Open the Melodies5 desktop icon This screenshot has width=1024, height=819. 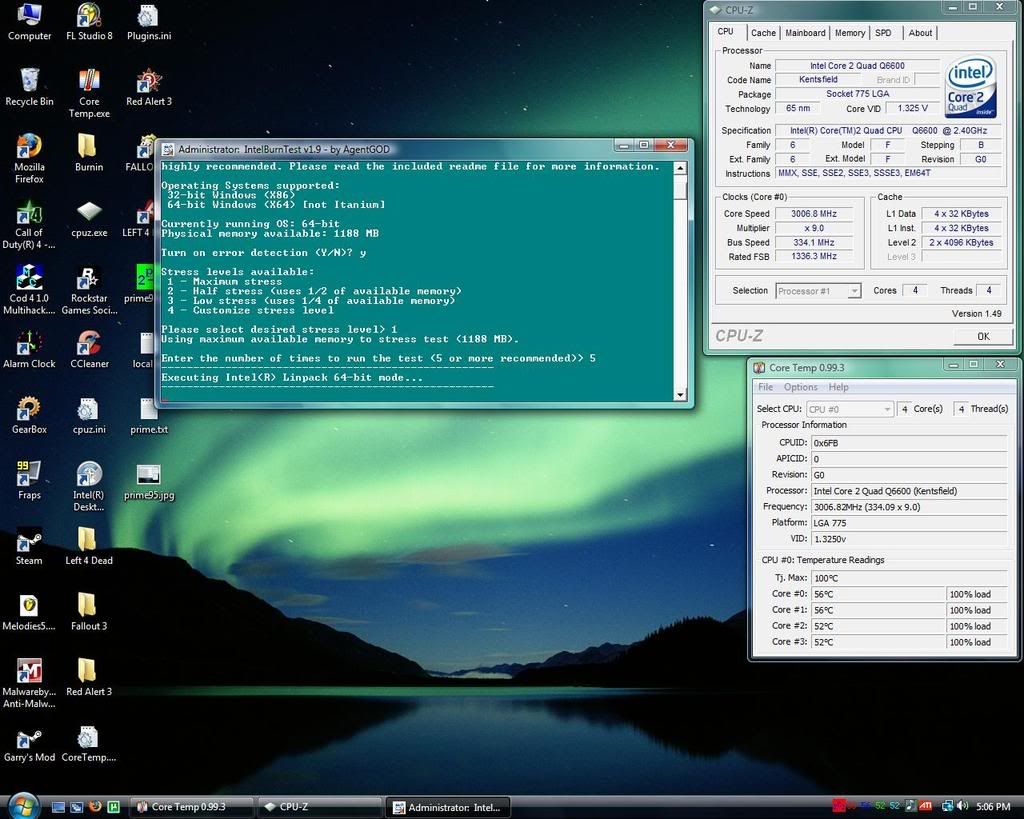[29, 611]
